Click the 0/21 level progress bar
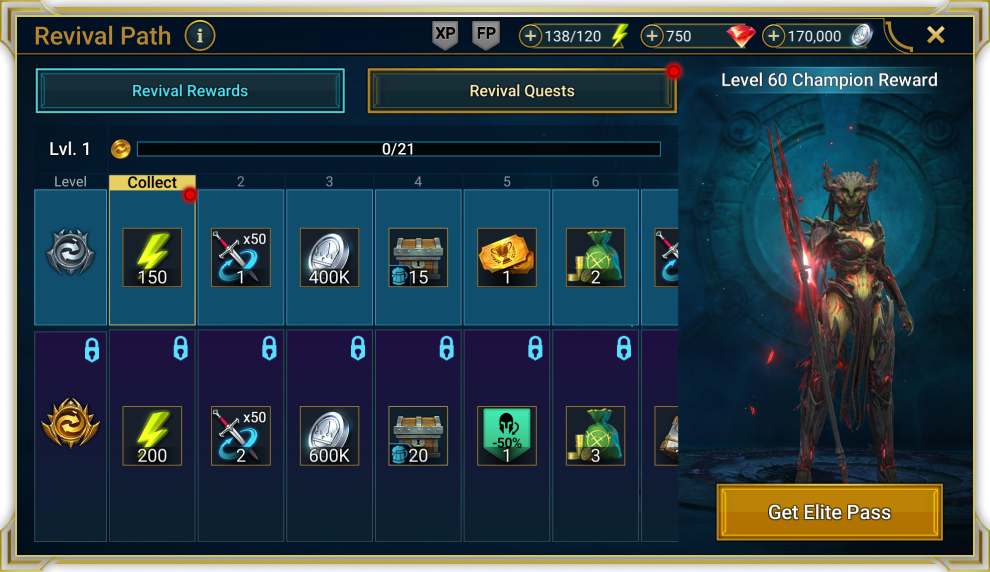This screenshot has height=572, width=990. [398, 149]
